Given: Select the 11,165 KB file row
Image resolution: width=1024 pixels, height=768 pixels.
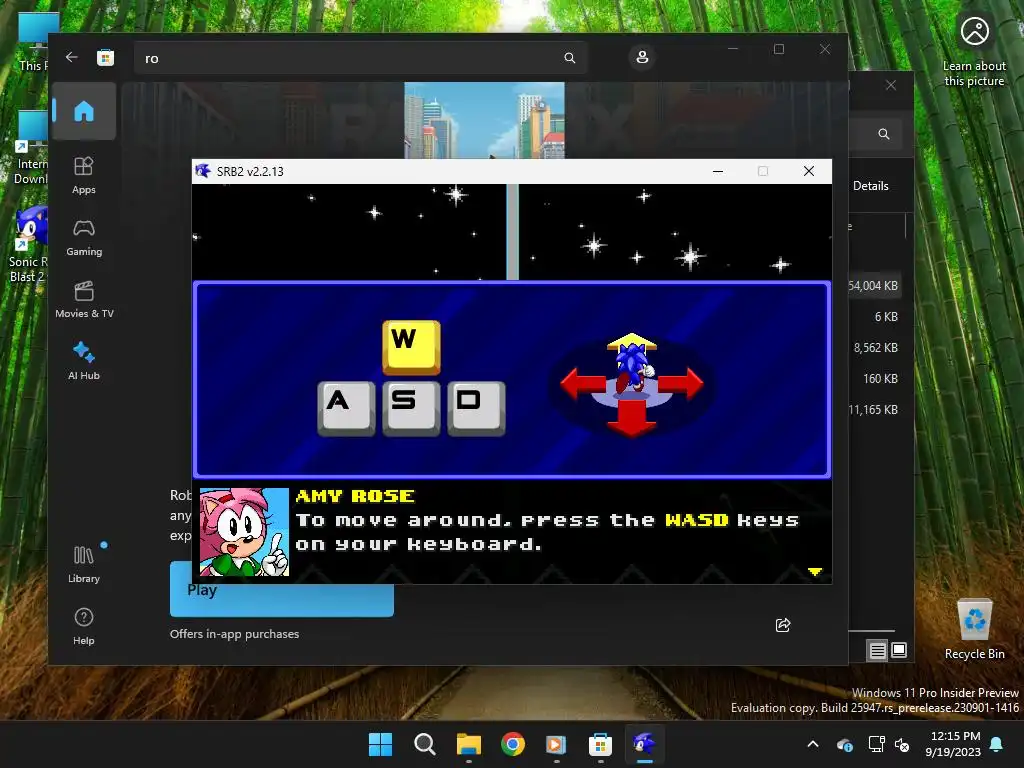Looking at the screenshot, I should [x=873, y=409].
